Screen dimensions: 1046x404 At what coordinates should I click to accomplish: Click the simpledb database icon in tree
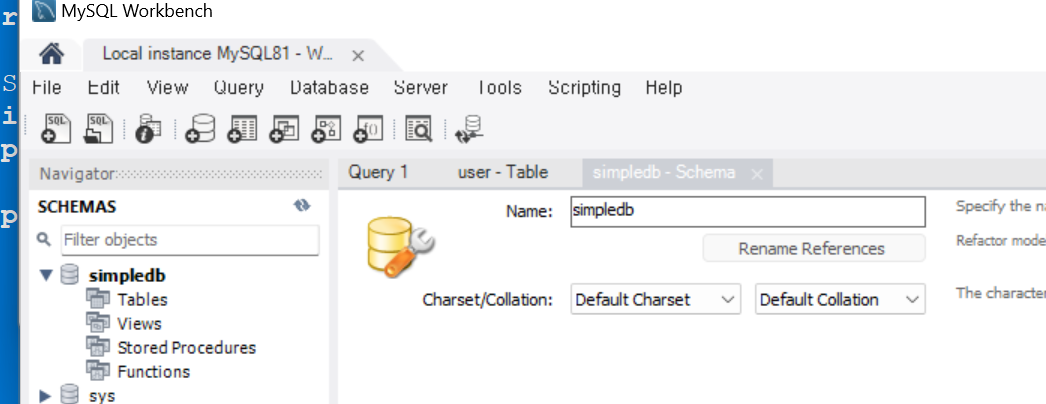69,275
